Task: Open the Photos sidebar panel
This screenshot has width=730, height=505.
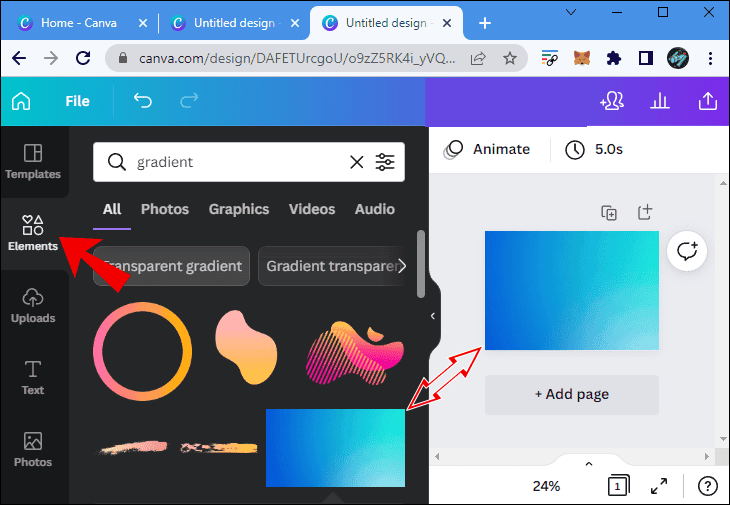Action: coord(33,449)
